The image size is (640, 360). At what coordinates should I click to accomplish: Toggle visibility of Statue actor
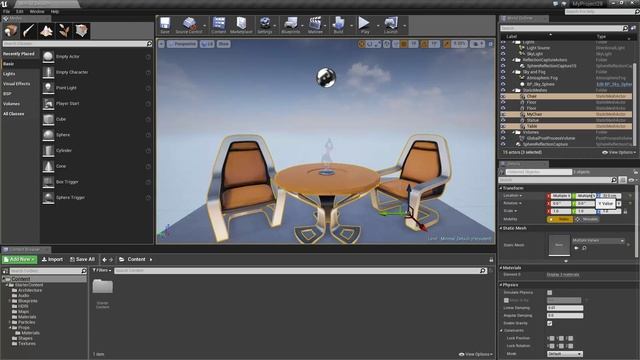click(503, 120)
